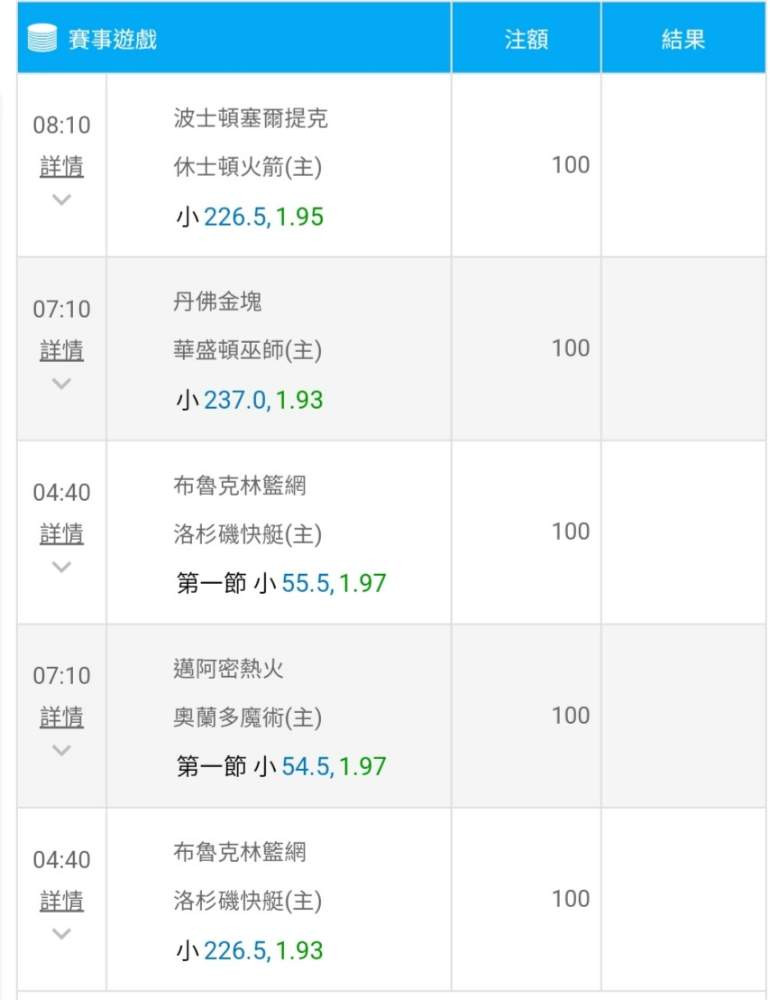Open 詳情 for the 小 226.5,1.93 bet

coord(61,901)
